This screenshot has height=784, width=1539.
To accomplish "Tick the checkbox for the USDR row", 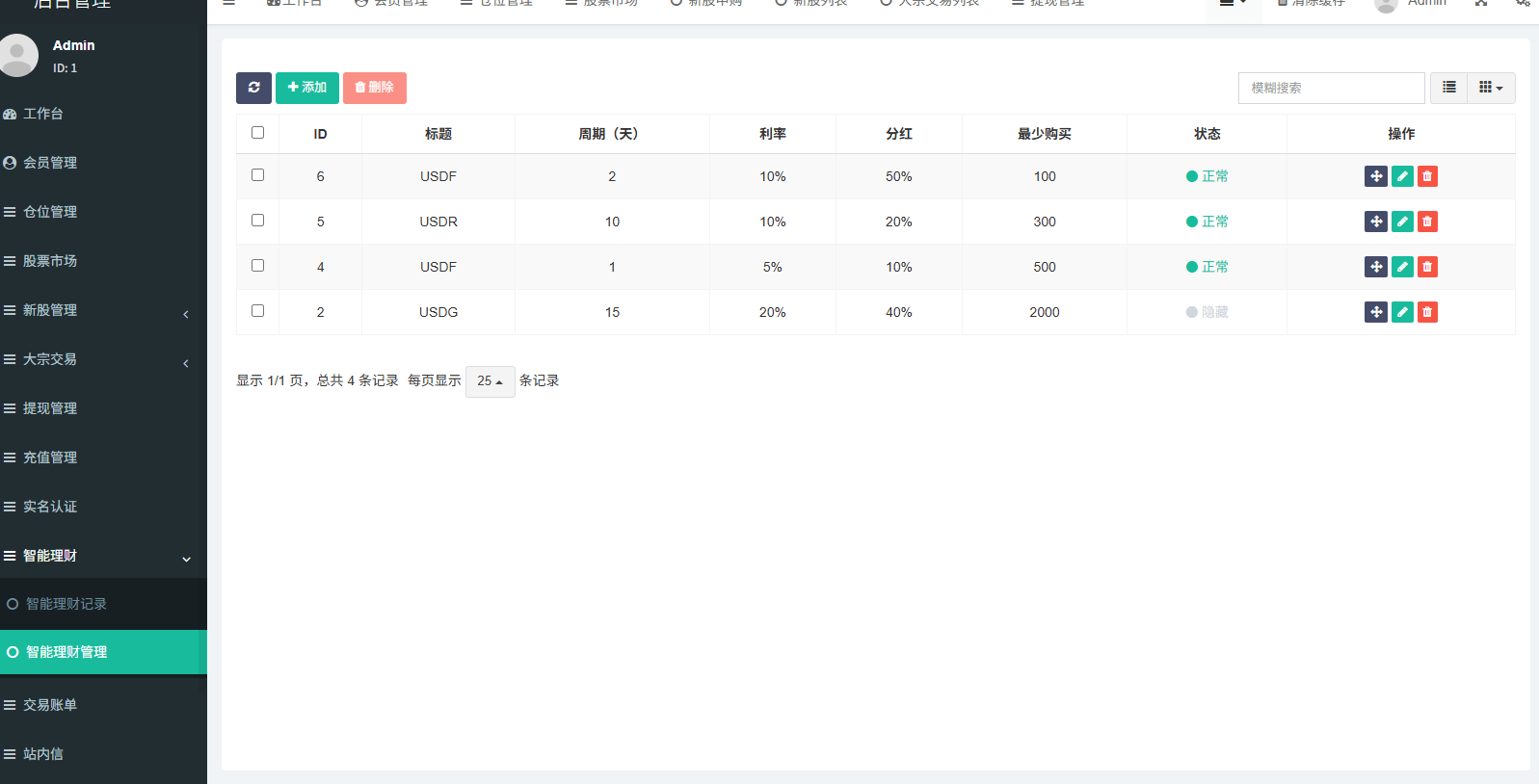I will click(257, 221).
